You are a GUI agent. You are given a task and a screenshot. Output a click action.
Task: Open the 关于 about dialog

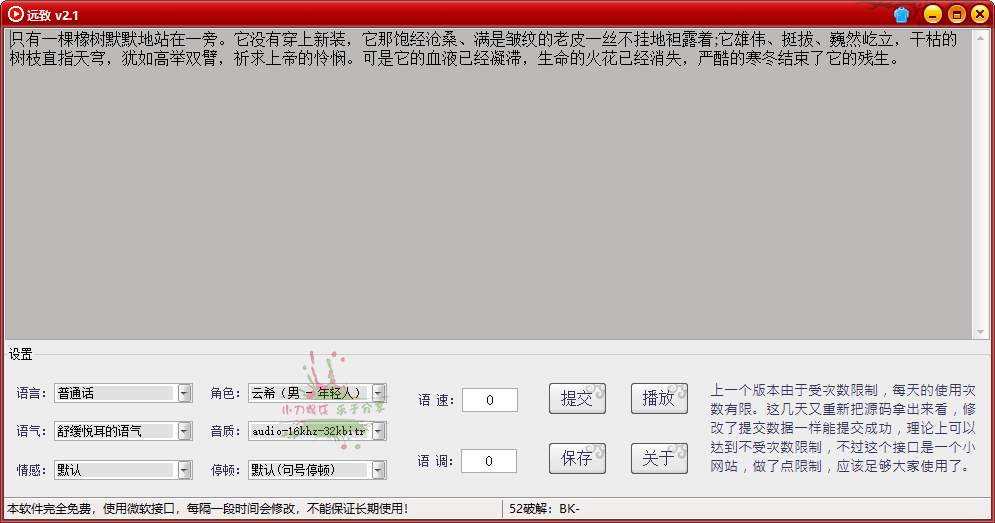click(659, 458)
